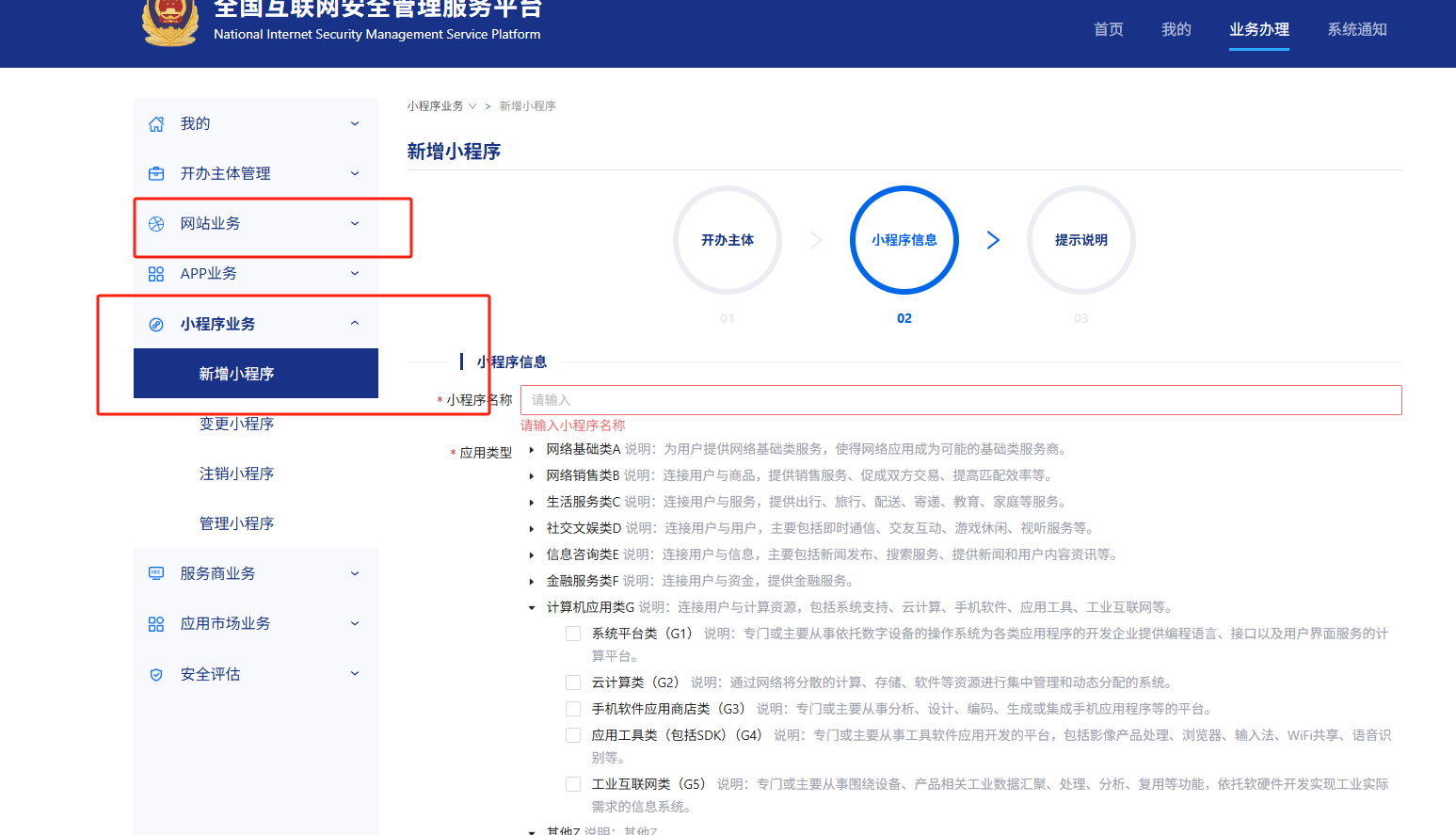Image resolution: width=1456 pixels, height=835 pixels.
Task: Click 网络销售类B category label
Action: click(583, 476)
